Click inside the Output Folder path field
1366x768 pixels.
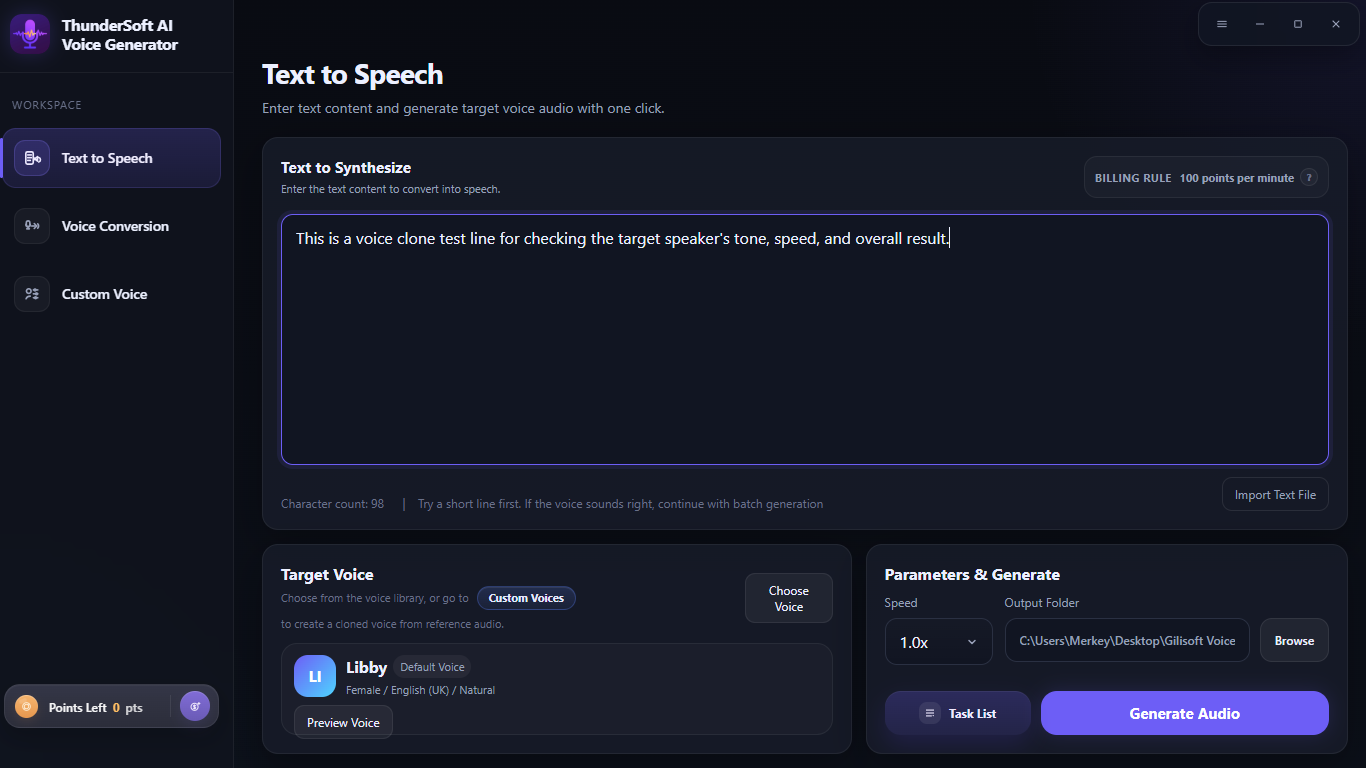coord(1127,641)
